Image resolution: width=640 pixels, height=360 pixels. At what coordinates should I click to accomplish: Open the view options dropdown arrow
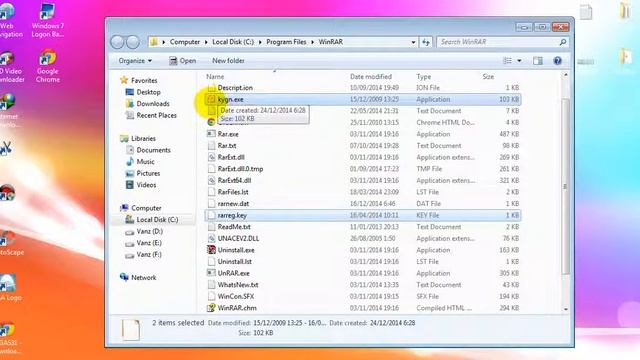[x=519, y=61]
